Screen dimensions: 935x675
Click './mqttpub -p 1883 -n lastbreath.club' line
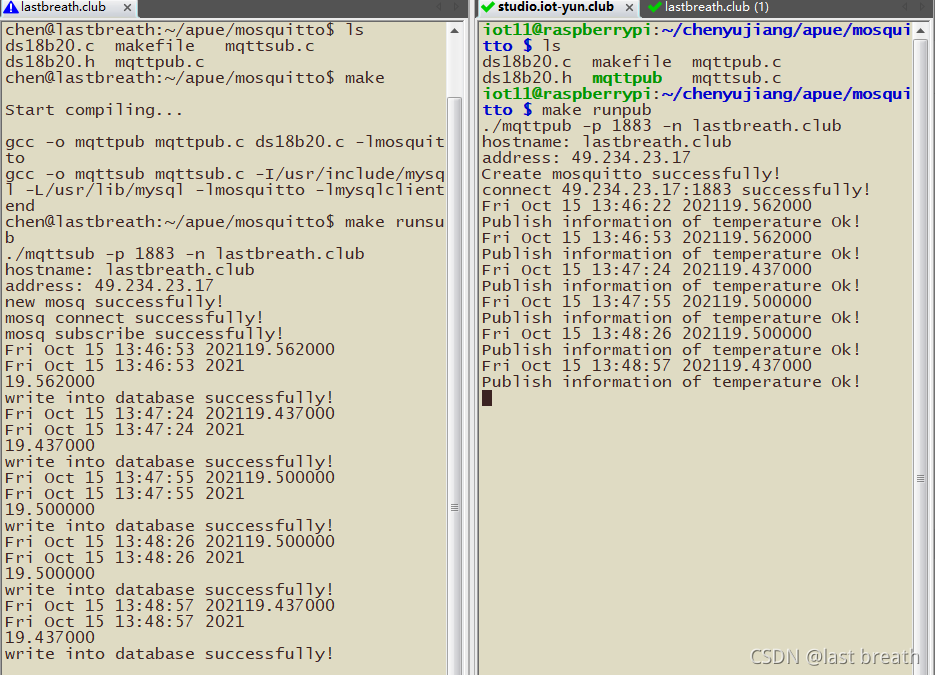point(662,126)
